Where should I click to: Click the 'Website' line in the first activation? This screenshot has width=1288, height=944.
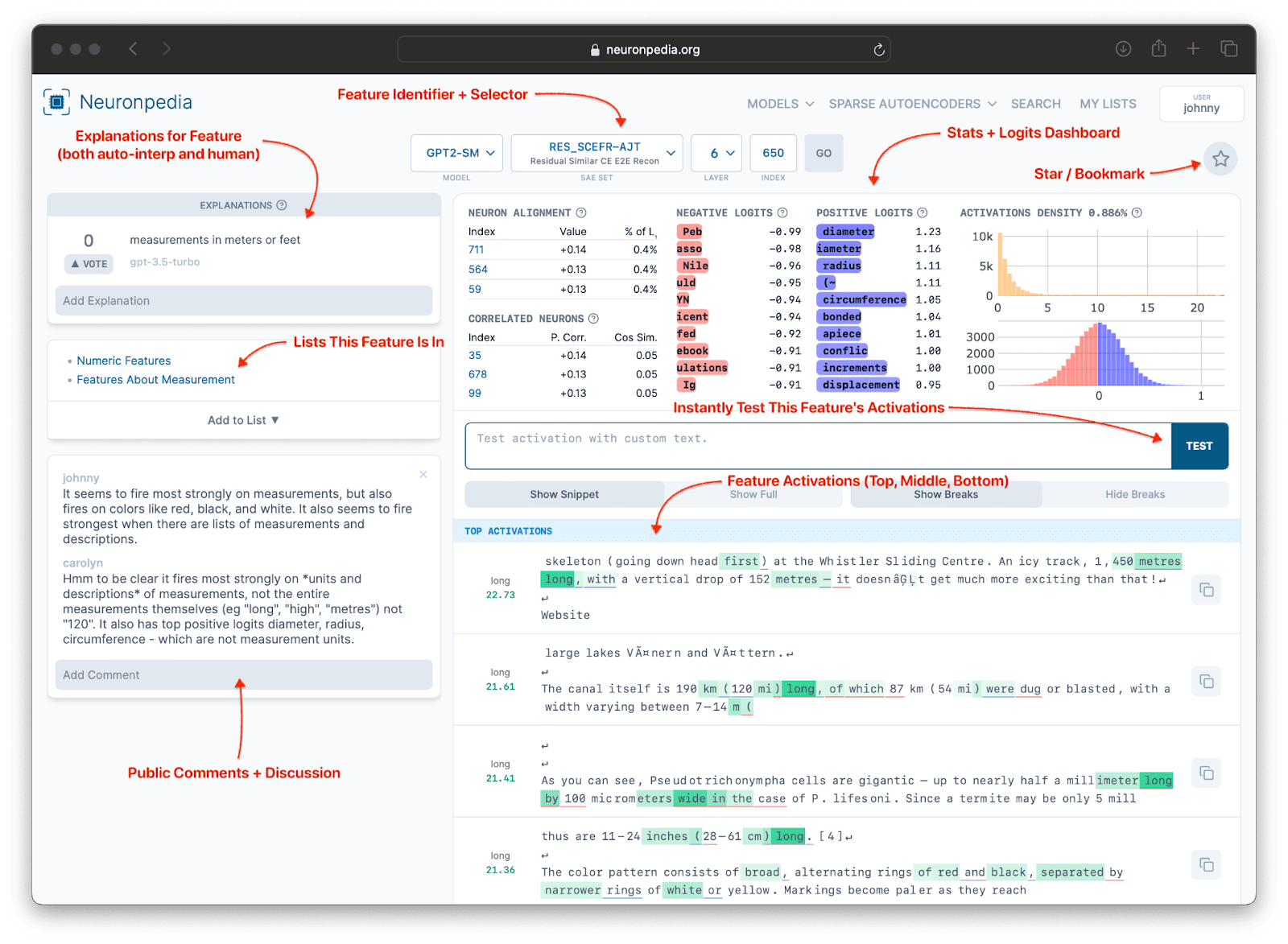tap(565, 615)
